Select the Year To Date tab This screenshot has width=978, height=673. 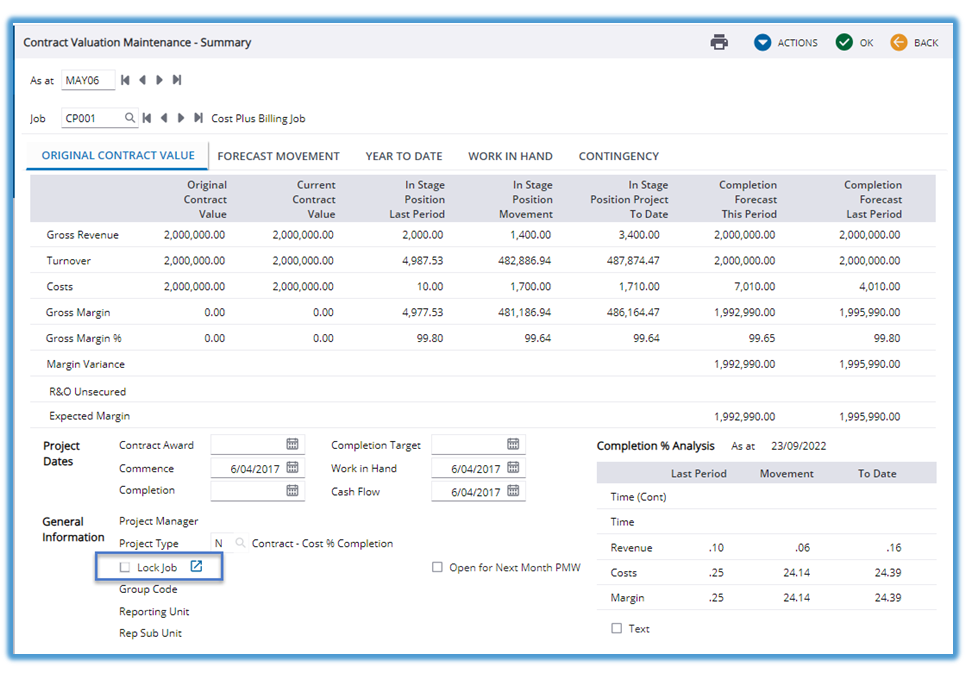click(x=403, y=156)
